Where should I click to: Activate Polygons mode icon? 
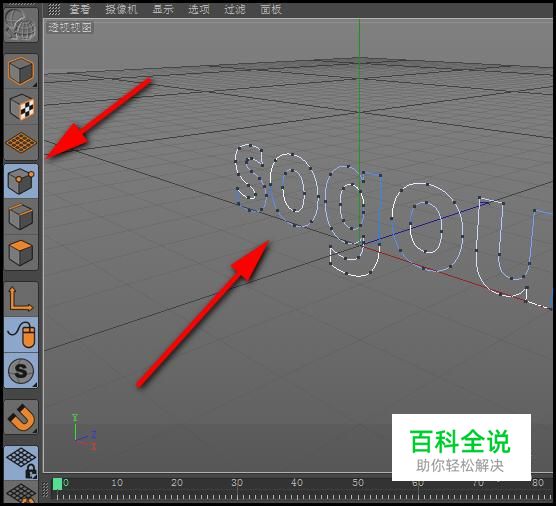[x=21, y=253]
